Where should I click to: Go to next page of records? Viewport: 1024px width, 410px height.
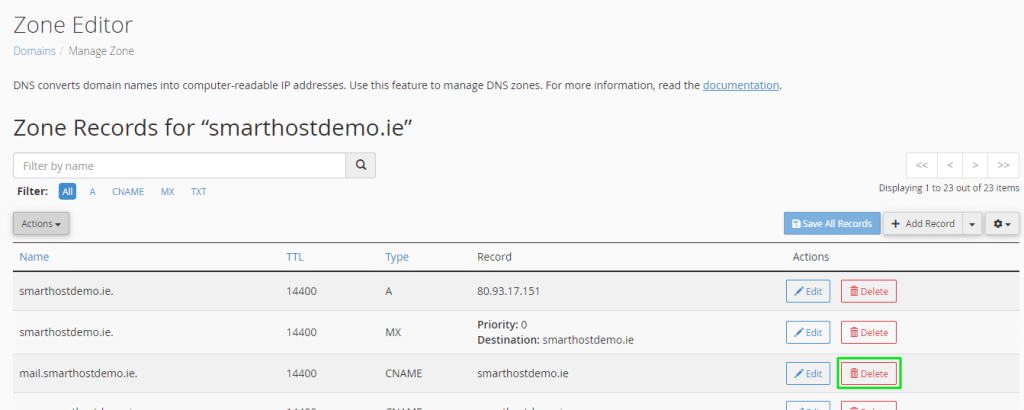point(975,165)
